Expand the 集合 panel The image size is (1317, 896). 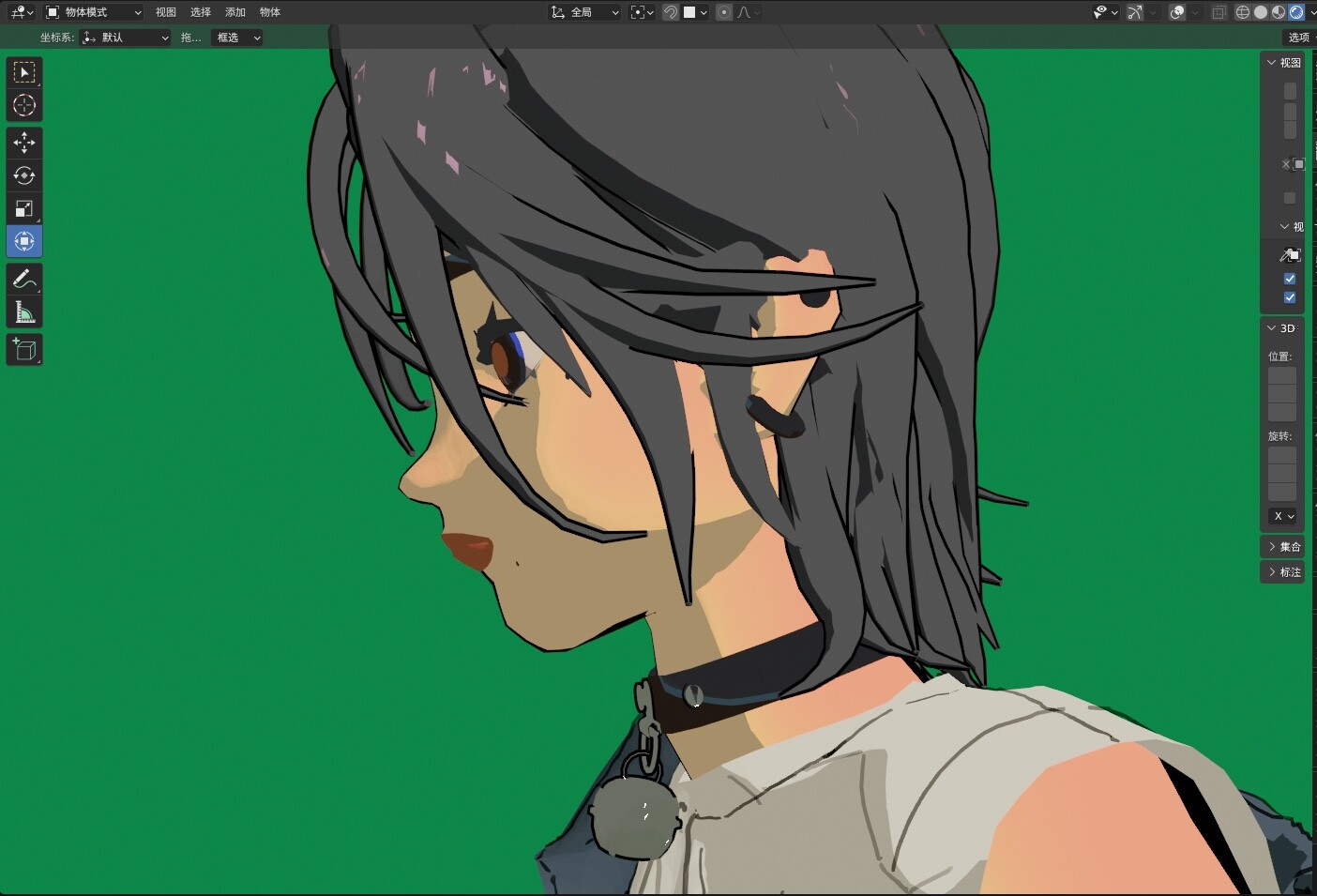tap(1284, 547)
